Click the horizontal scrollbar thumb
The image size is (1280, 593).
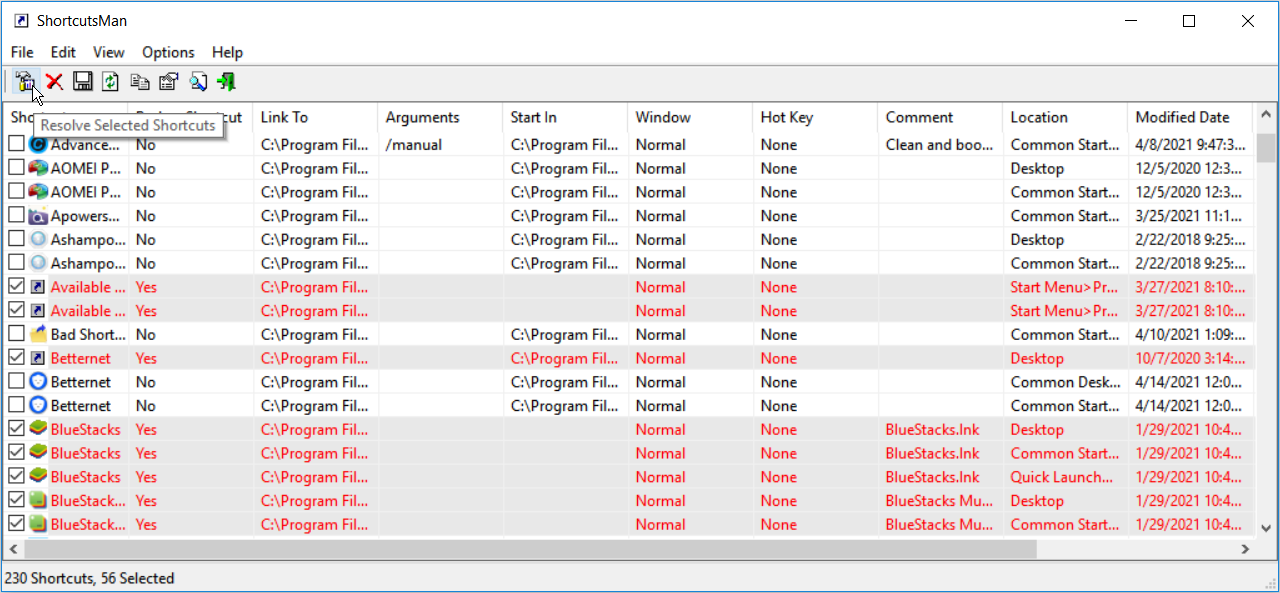click(531, 549)
